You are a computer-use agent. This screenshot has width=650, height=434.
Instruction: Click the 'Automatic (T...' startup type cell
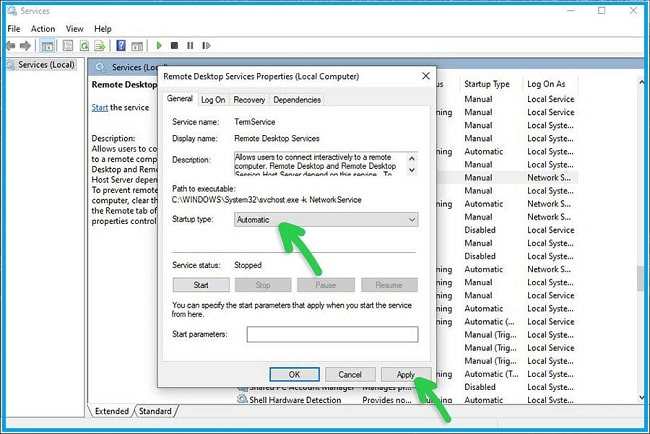pyautogui.click(x=491, y=374)
